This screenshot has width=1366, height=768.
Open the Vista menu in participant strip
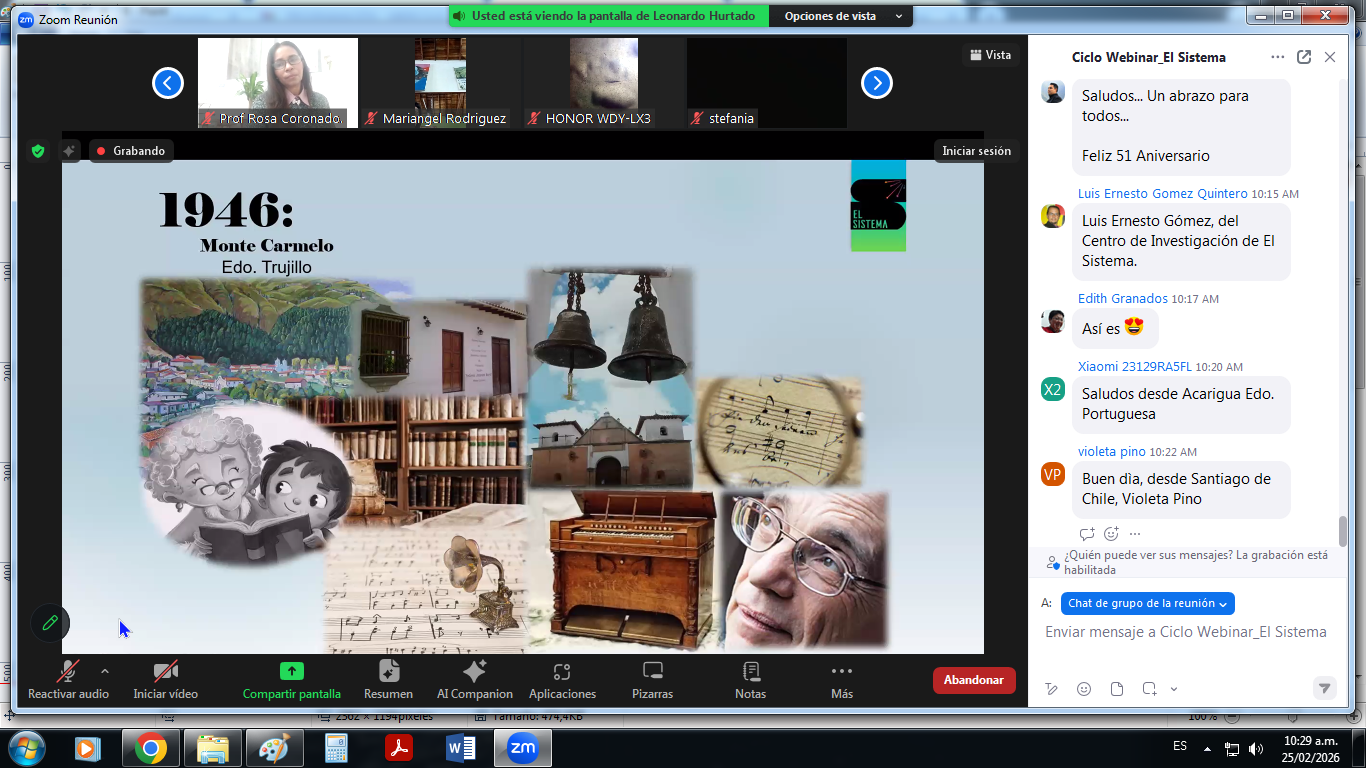[989, 54]
